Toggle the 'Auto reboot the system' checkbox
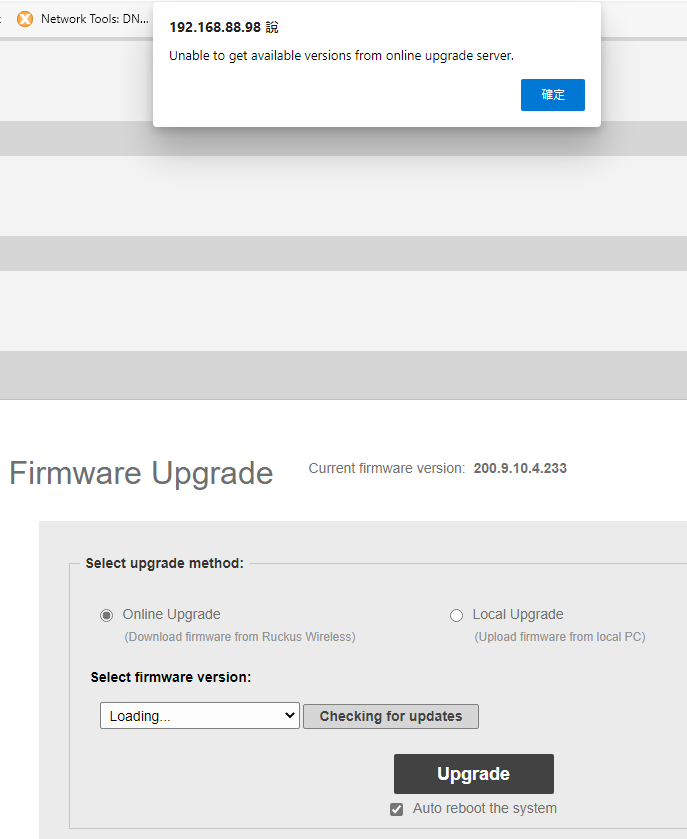 coord(397,809)
